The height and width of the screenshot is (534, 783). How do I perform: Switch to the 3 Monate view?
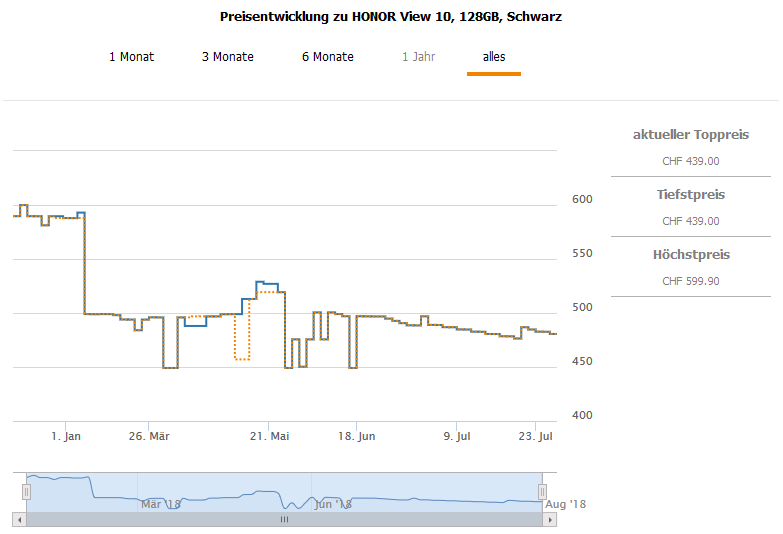click(x=227, y=57)
